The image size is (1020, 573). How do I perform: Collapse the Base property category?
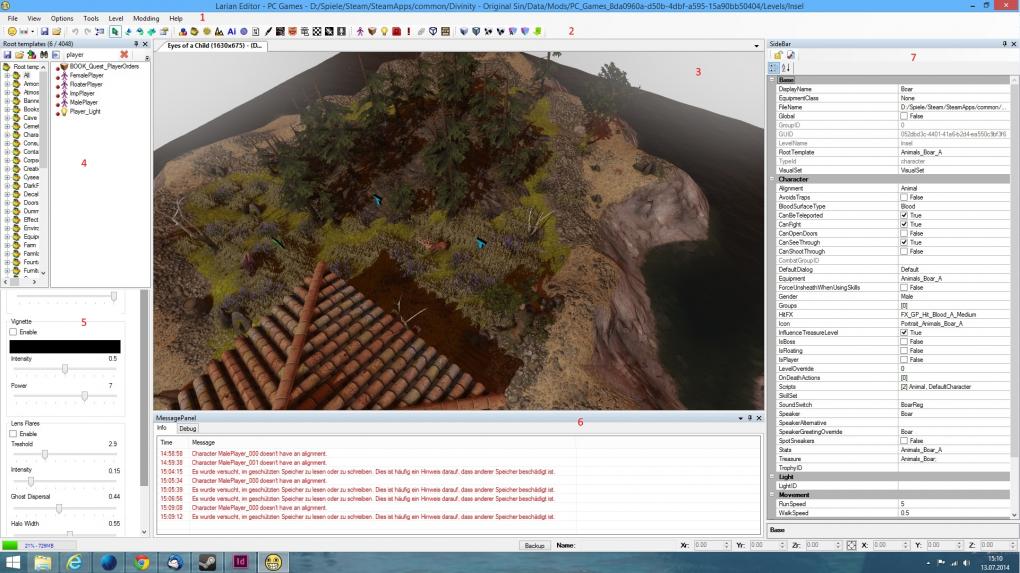click(772, 80)
